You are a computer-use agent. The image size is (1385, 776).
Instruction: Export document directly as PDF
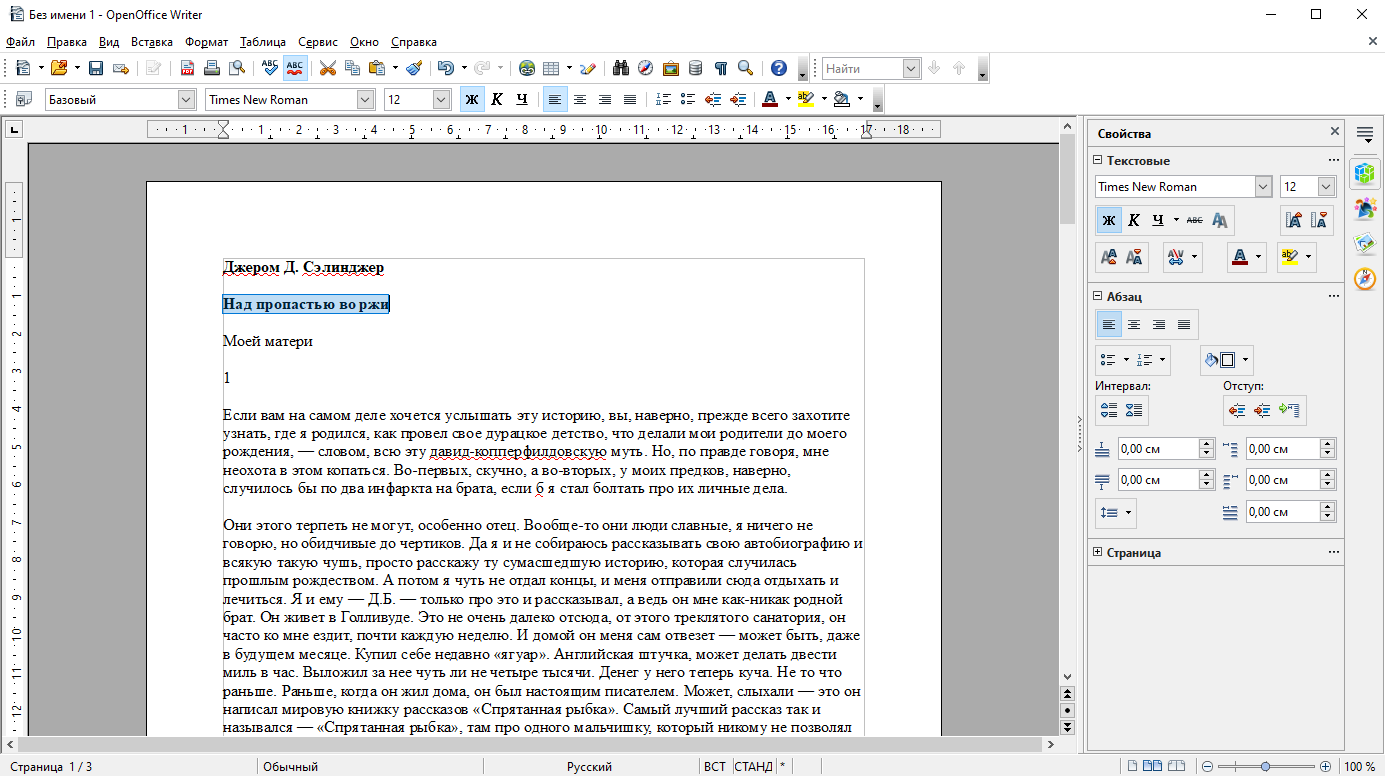pos(187,68)
